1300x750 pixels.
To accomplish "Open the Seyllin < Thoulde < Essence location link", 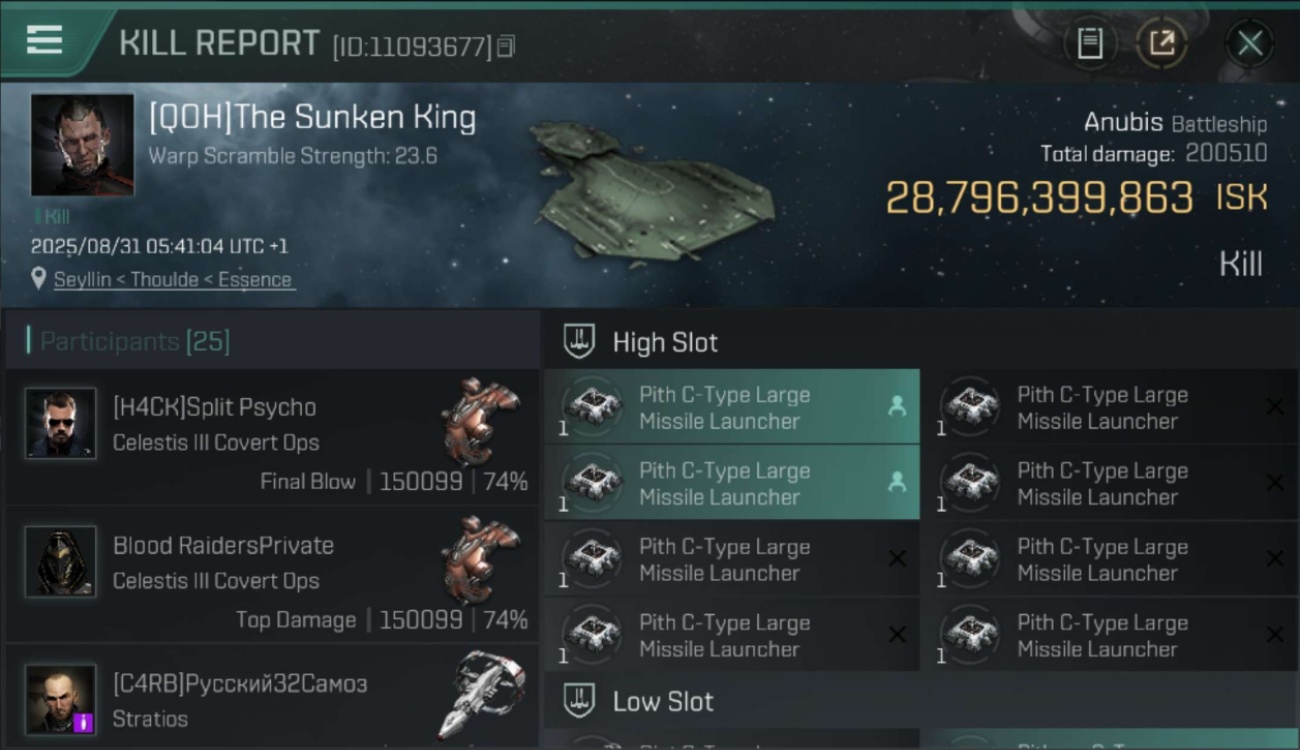I will (x=173, y=280).
